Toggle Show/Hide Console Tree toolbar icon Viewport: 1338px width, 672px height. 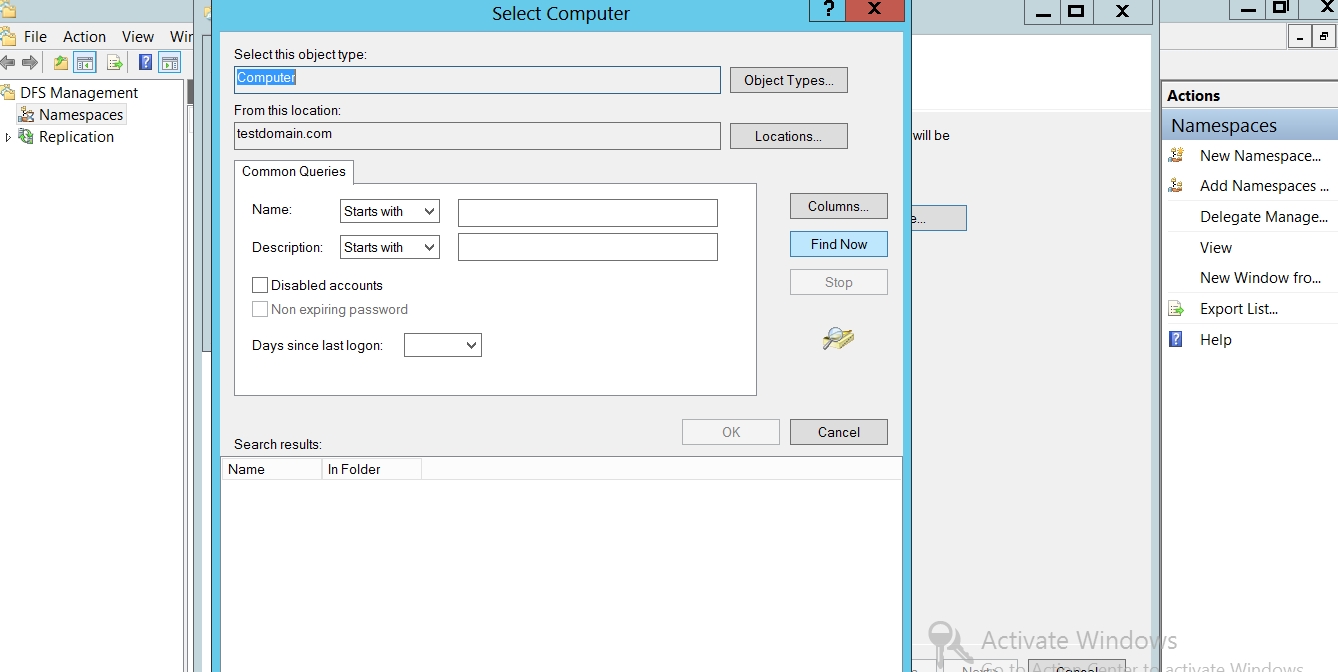[x=86, y=63]
